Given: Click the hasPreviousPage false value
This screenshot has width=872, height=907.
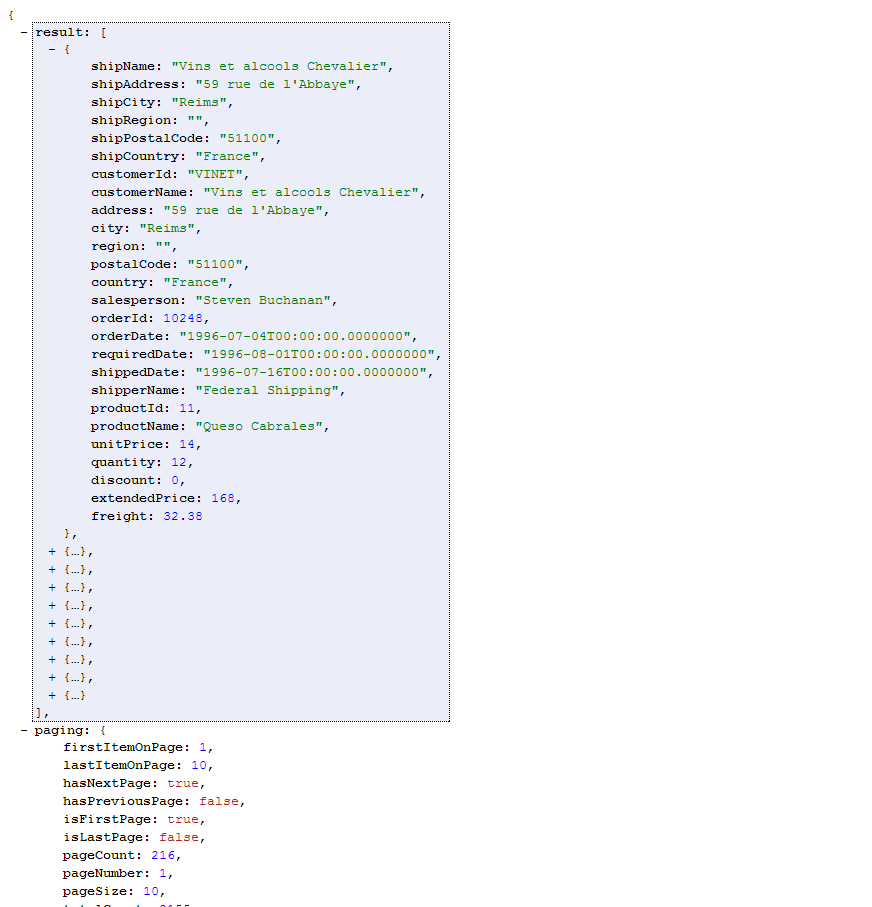Looking at the screenshot, I should [220, 801].
